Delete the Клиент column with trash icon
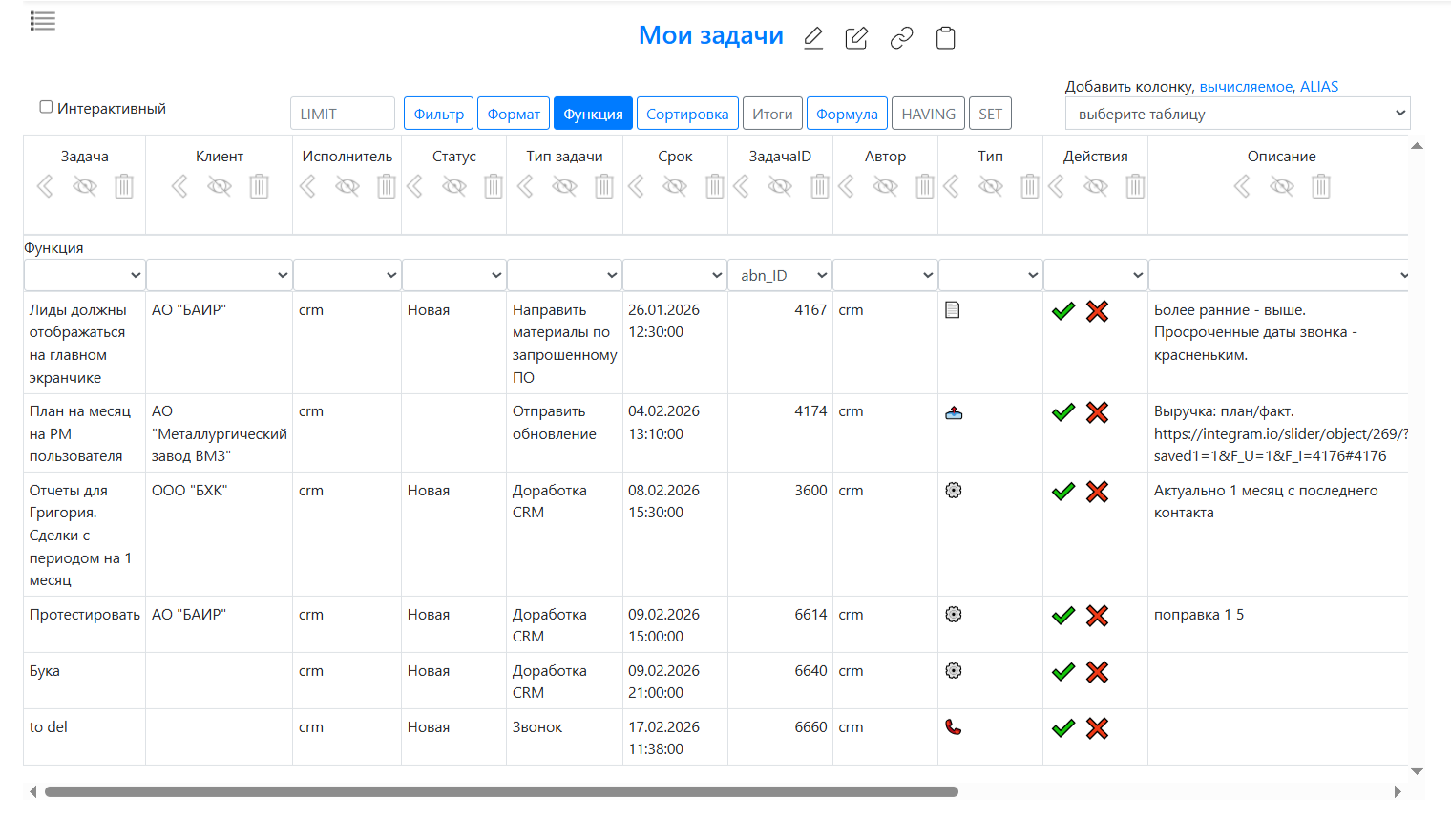 click(x=259, y=186)
